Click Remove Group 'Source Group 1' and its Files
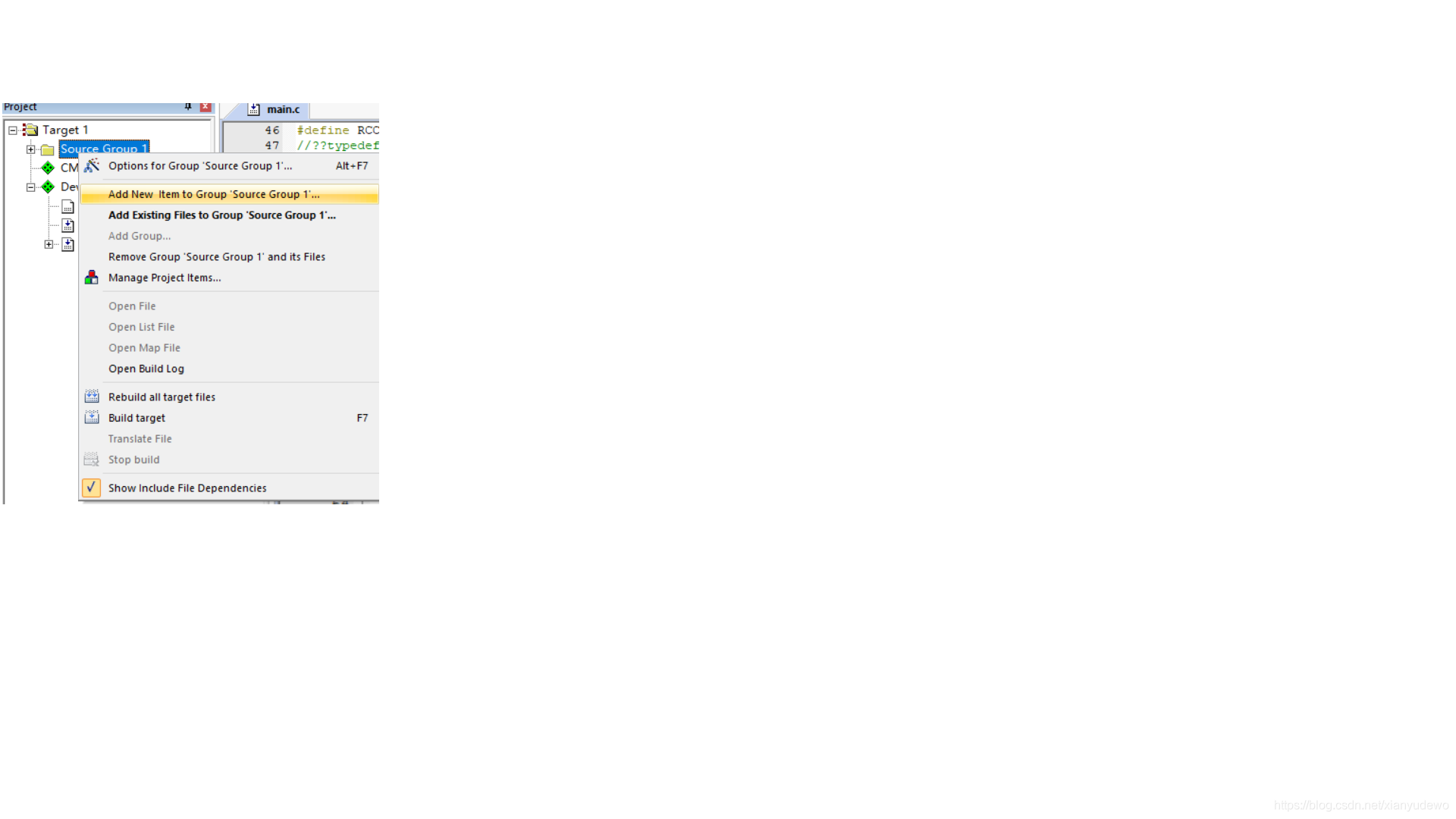The width and height of the screenshot is (1456, 819). (216, 256)
